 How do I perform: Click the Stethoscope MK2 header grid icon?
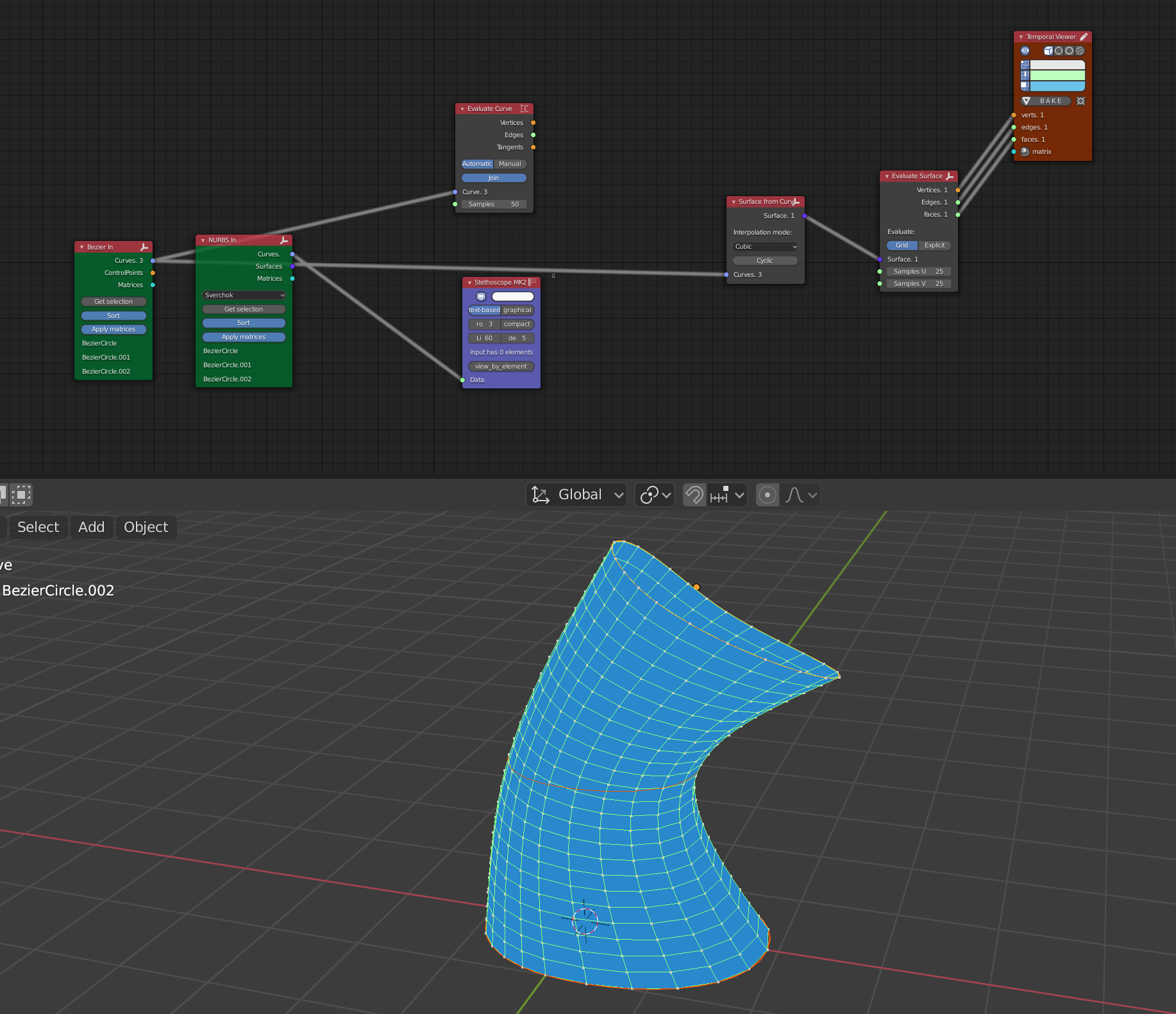point(532,282)
